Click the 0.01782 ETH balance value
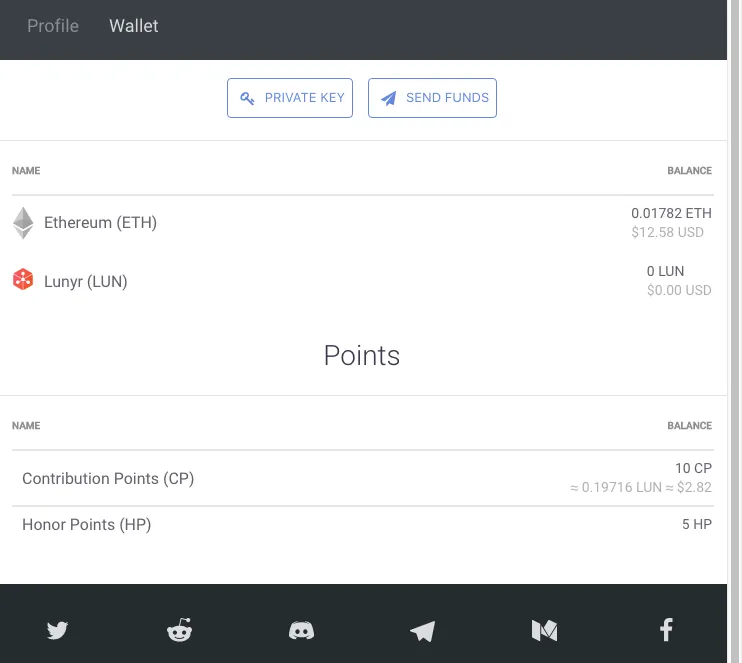This screenshot has width=742, height=663. 671,213
